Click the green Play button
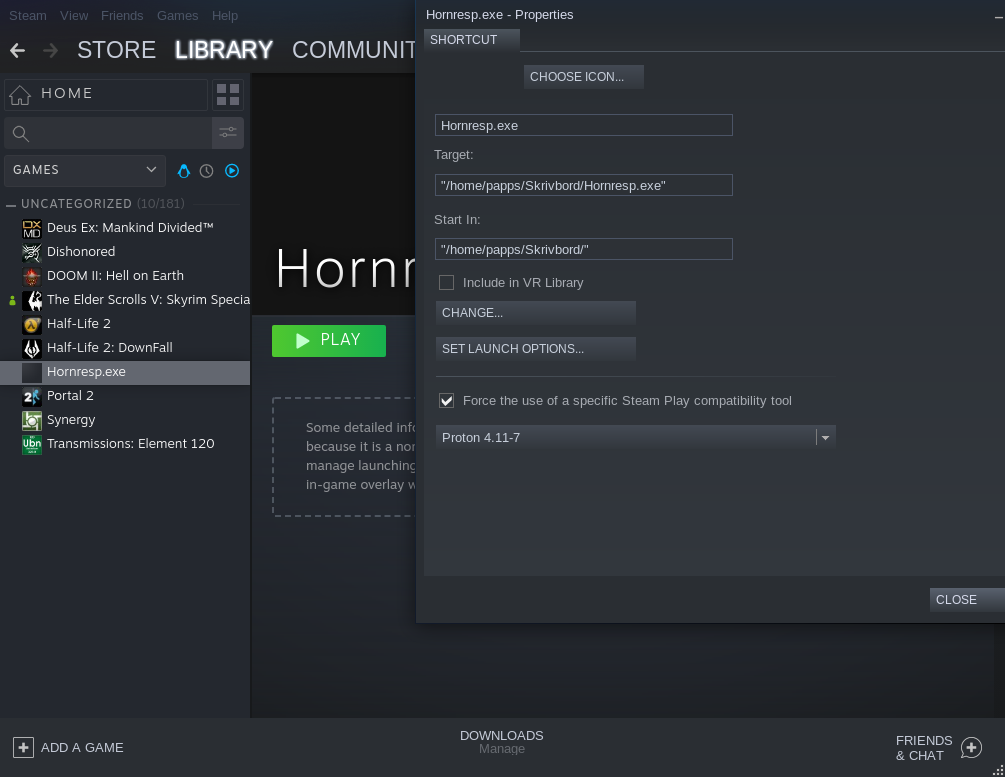 click(x=329, y=340)
